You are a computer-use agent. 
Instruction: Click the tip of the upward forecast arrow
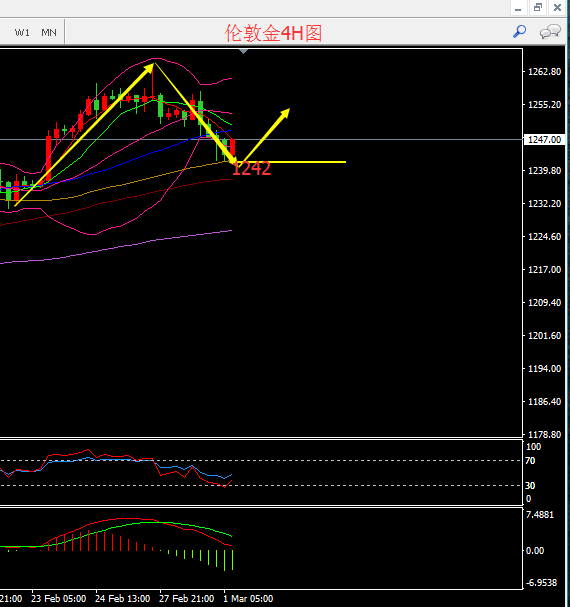click(288, 110)
